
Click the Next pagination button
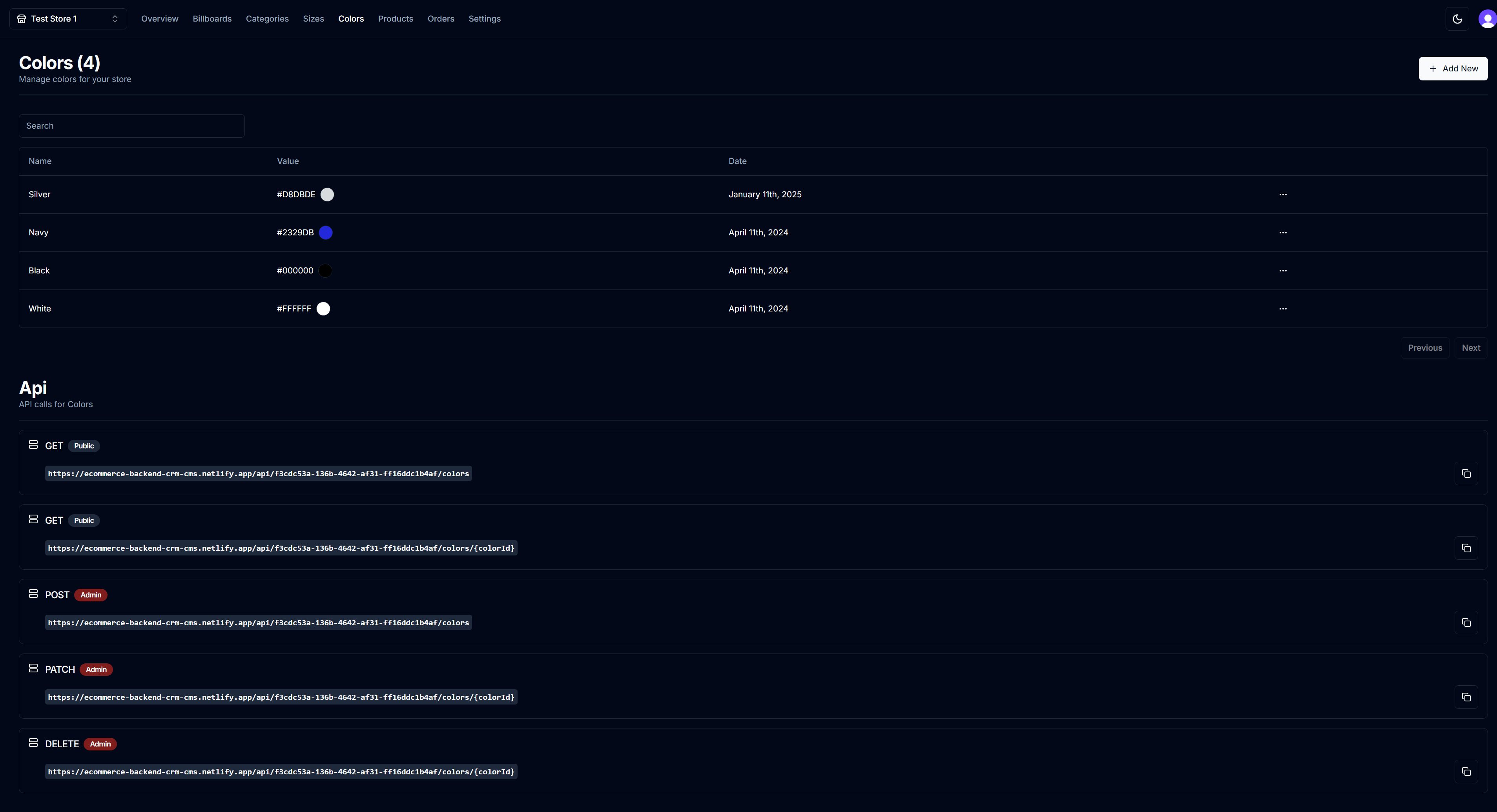pos(1470,347)
